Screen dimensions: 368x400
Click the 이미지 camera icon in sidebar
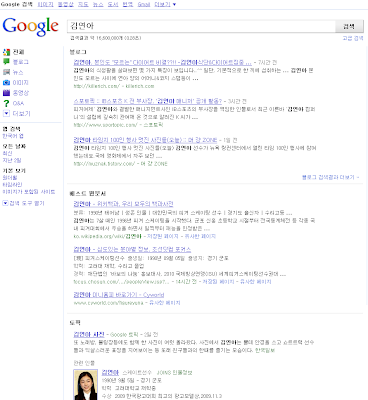6,82
